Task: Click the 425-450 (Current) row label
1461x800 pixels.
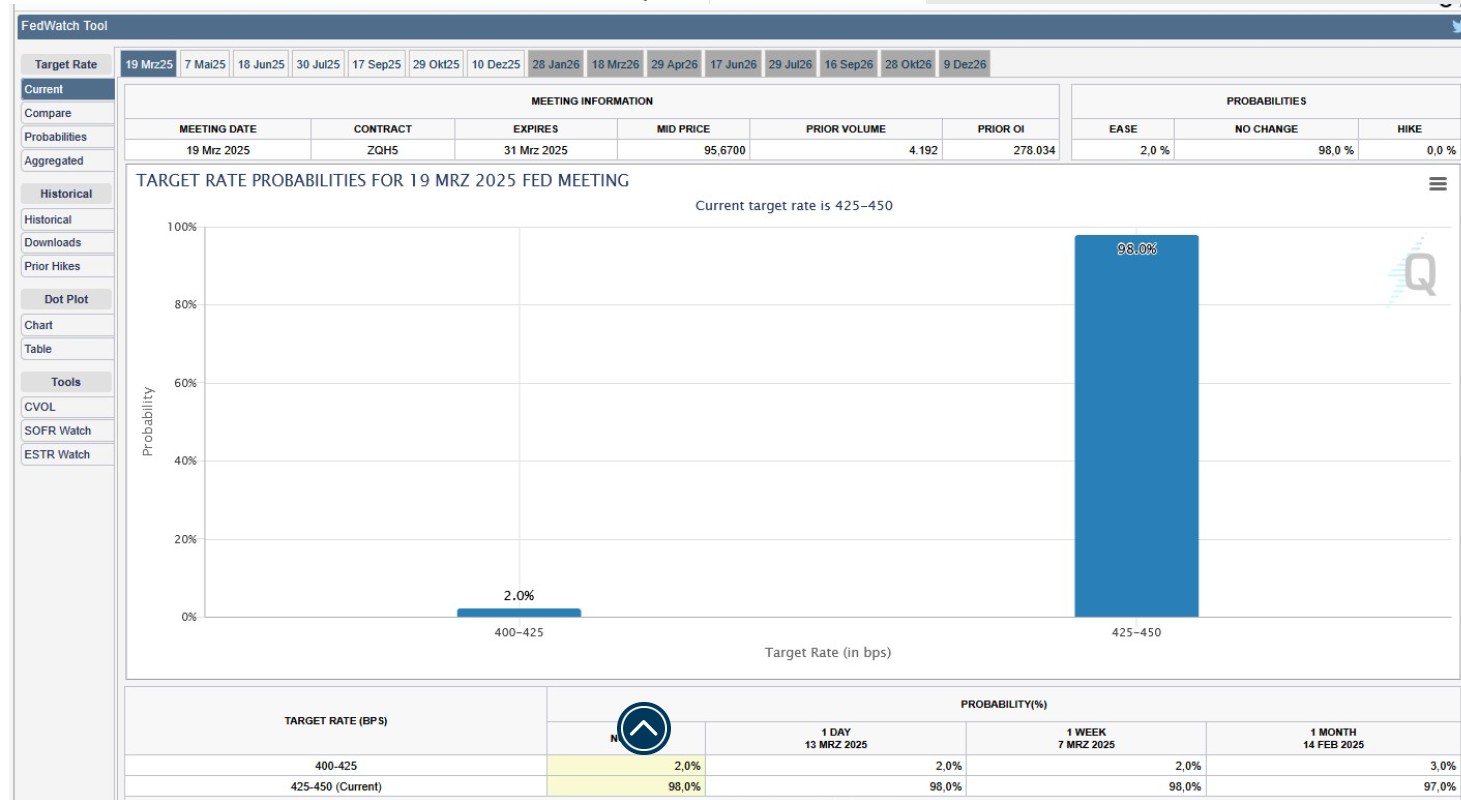Action: 336,787
